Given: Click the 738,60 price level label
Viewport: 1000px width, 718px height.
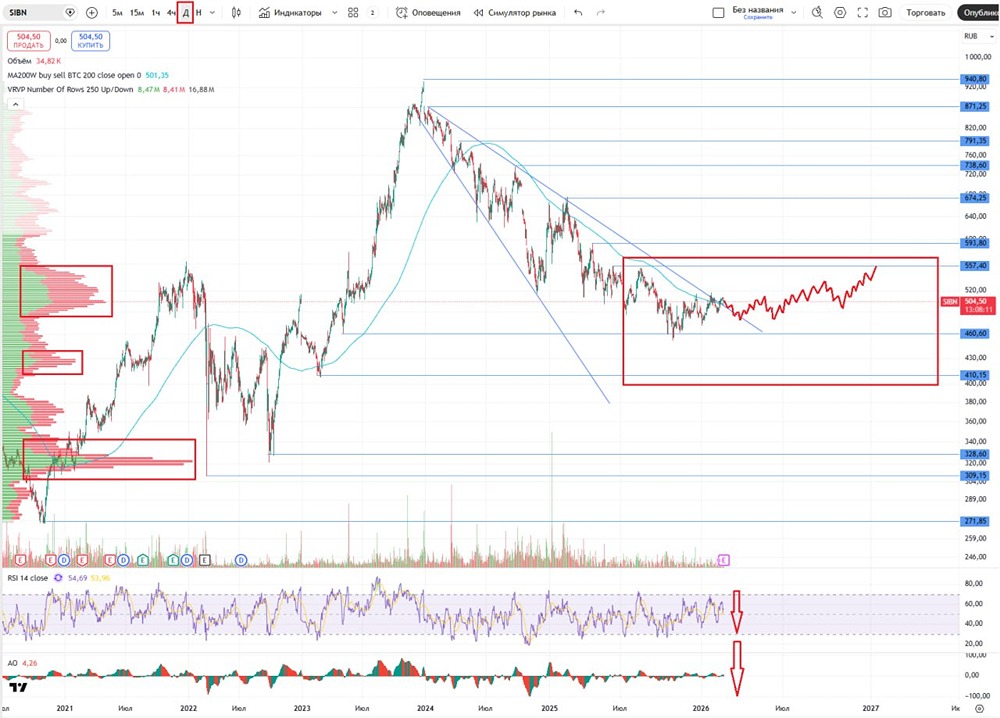Looking at the screenshot, I should coord(976,165).
